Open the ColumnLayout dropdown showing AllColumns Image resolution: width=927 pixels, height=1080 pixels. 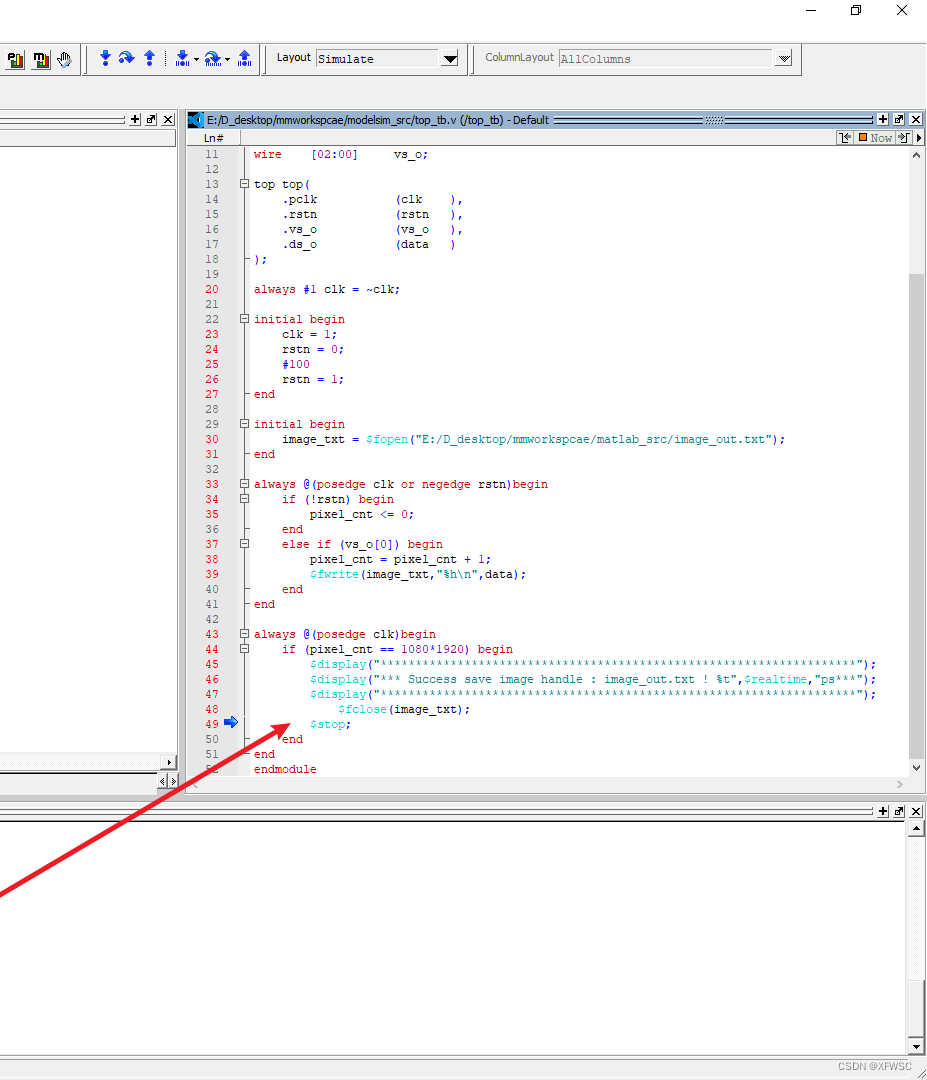(784, 58)
